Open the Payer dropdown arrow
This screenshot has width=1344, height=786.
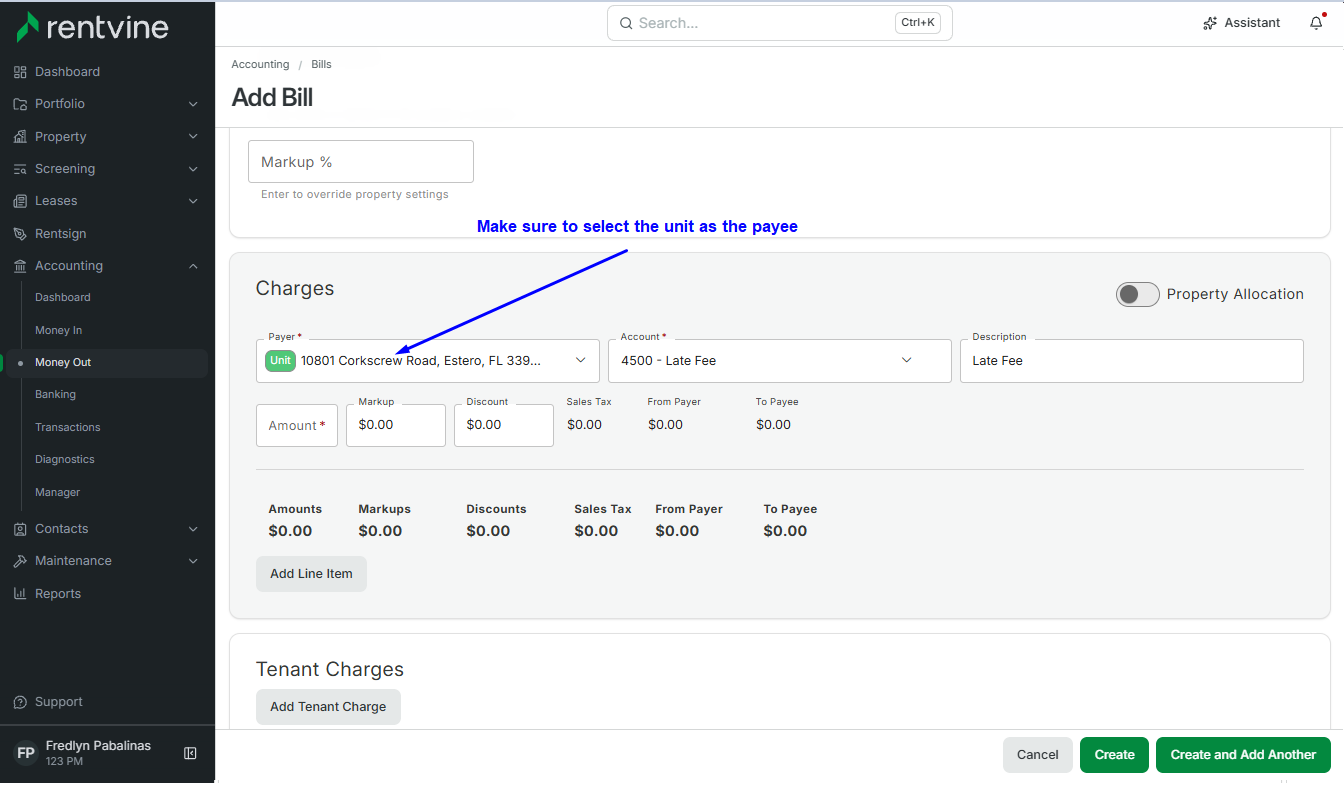[x=580, y=361]
